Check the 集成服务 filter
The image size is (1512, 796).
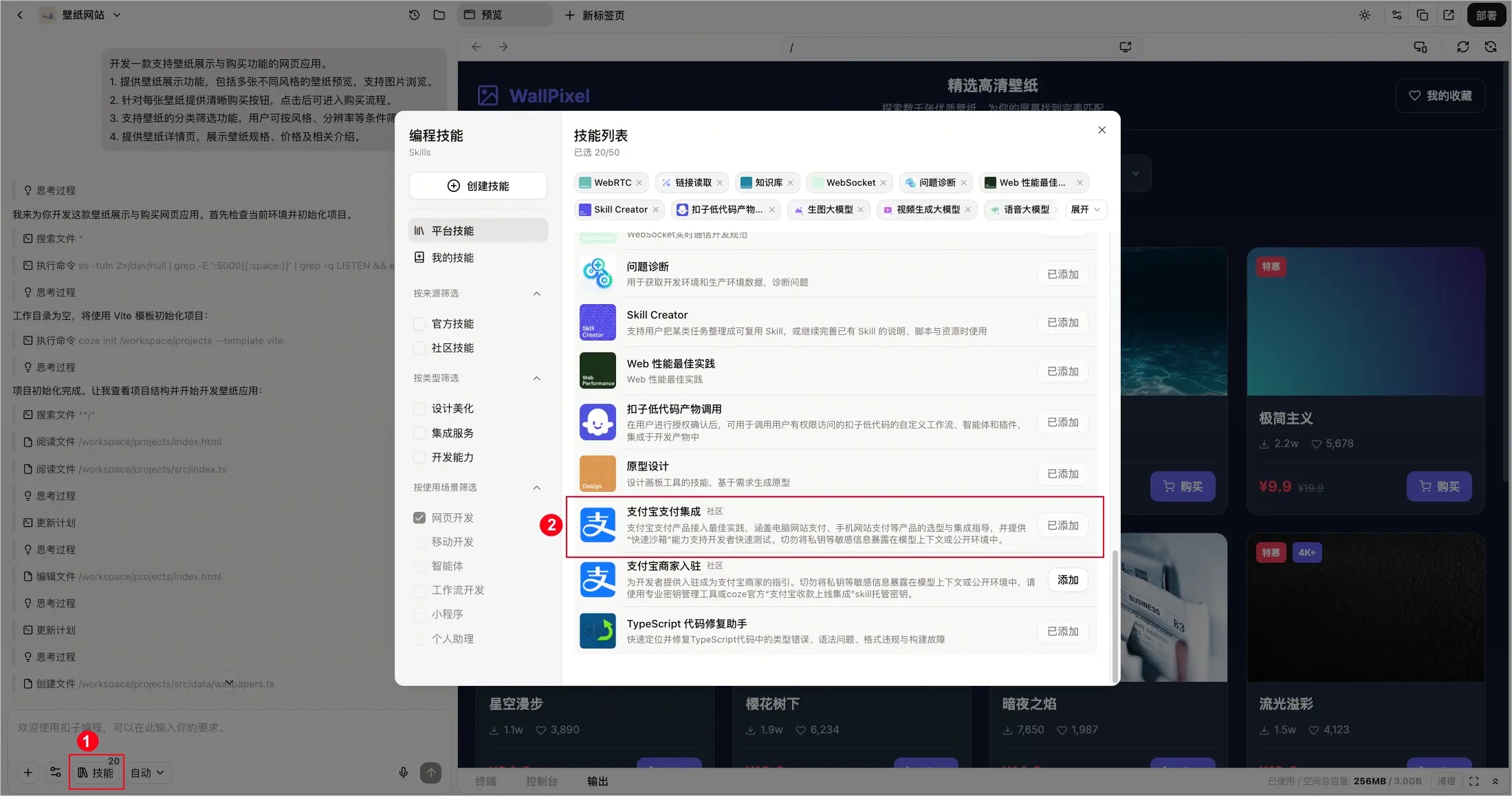[419, 433]
